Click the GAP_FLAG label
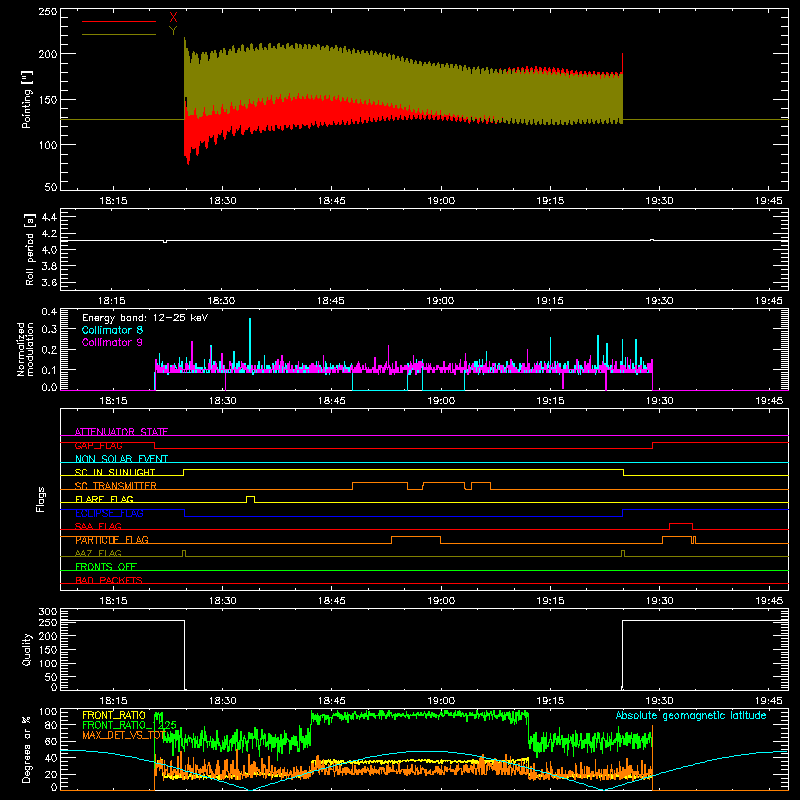Screen dimensions: 800x800 (x=98, y=445)
